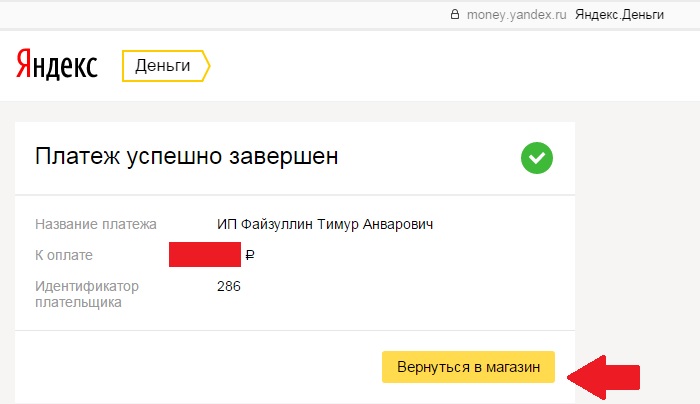Click the Название платежа label
This screenshot has height=404, width=700.
point(96,224)
